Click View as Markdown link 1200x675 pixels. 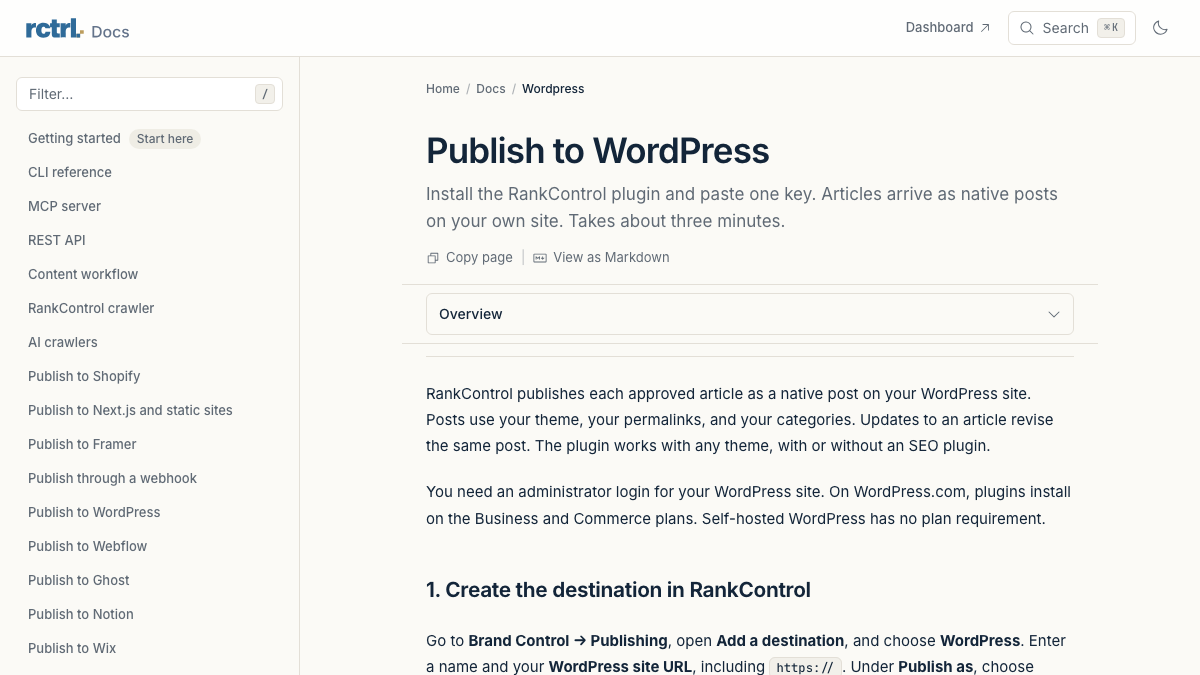[x=601, y=258]
